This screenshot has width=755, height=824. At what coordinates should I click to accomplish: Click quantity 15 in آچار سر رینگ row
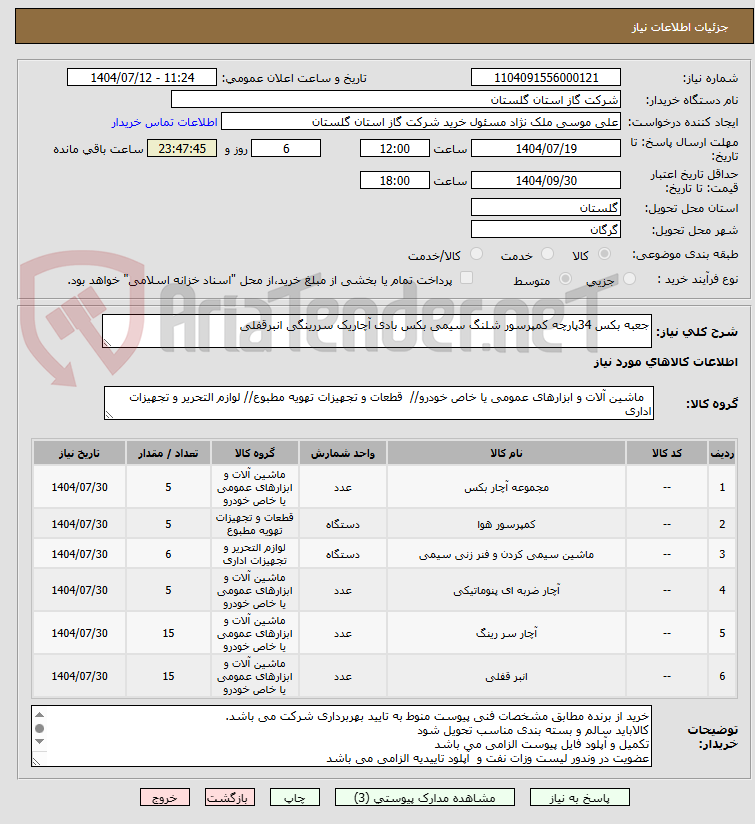168,633
